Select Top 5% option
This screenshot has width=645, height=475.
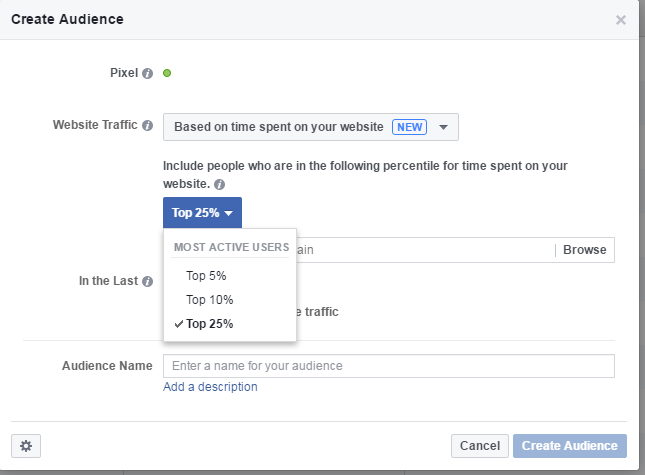[206, 276]
